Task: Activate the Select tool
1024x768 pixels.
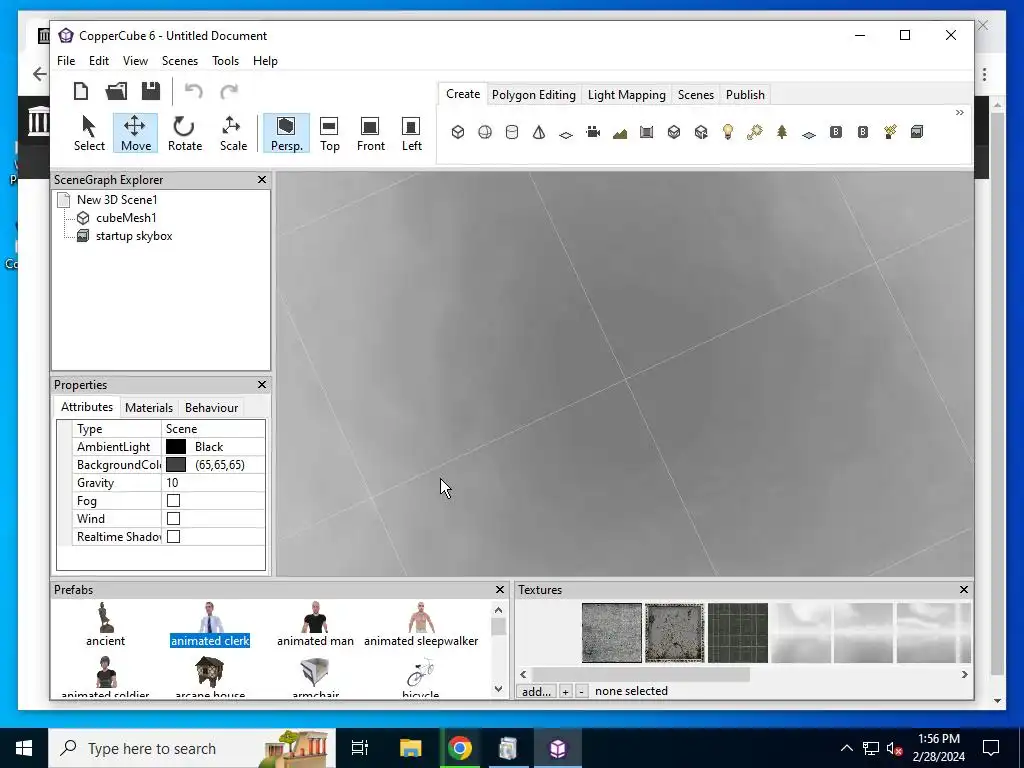Action: 89,133
